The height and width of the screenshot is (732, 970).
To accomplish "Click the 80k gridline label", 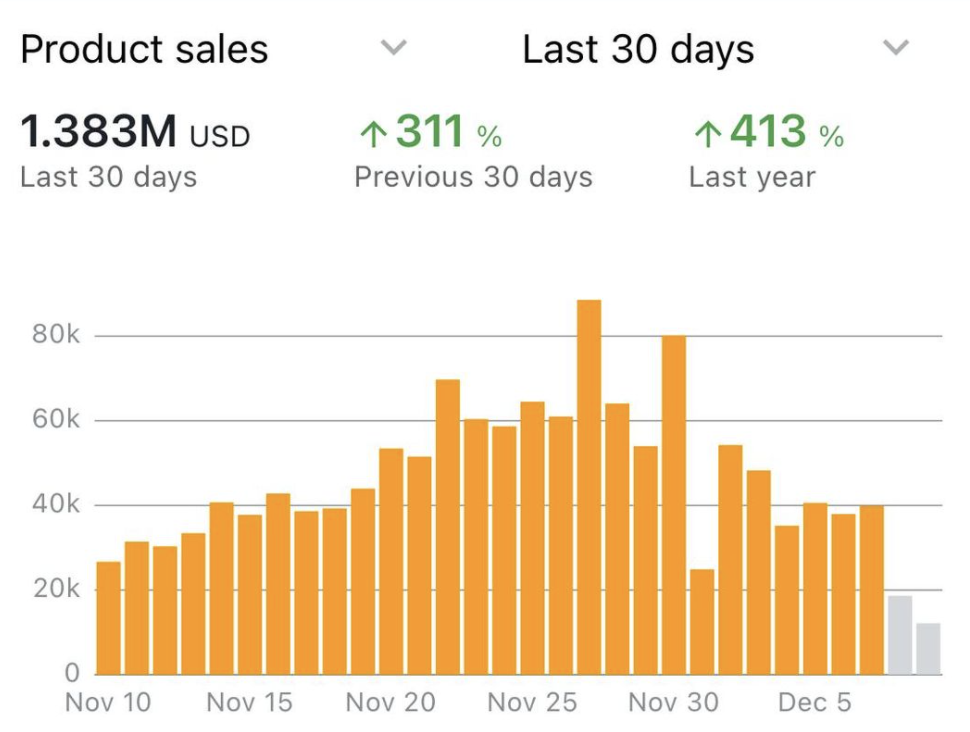I will point(56,335).
